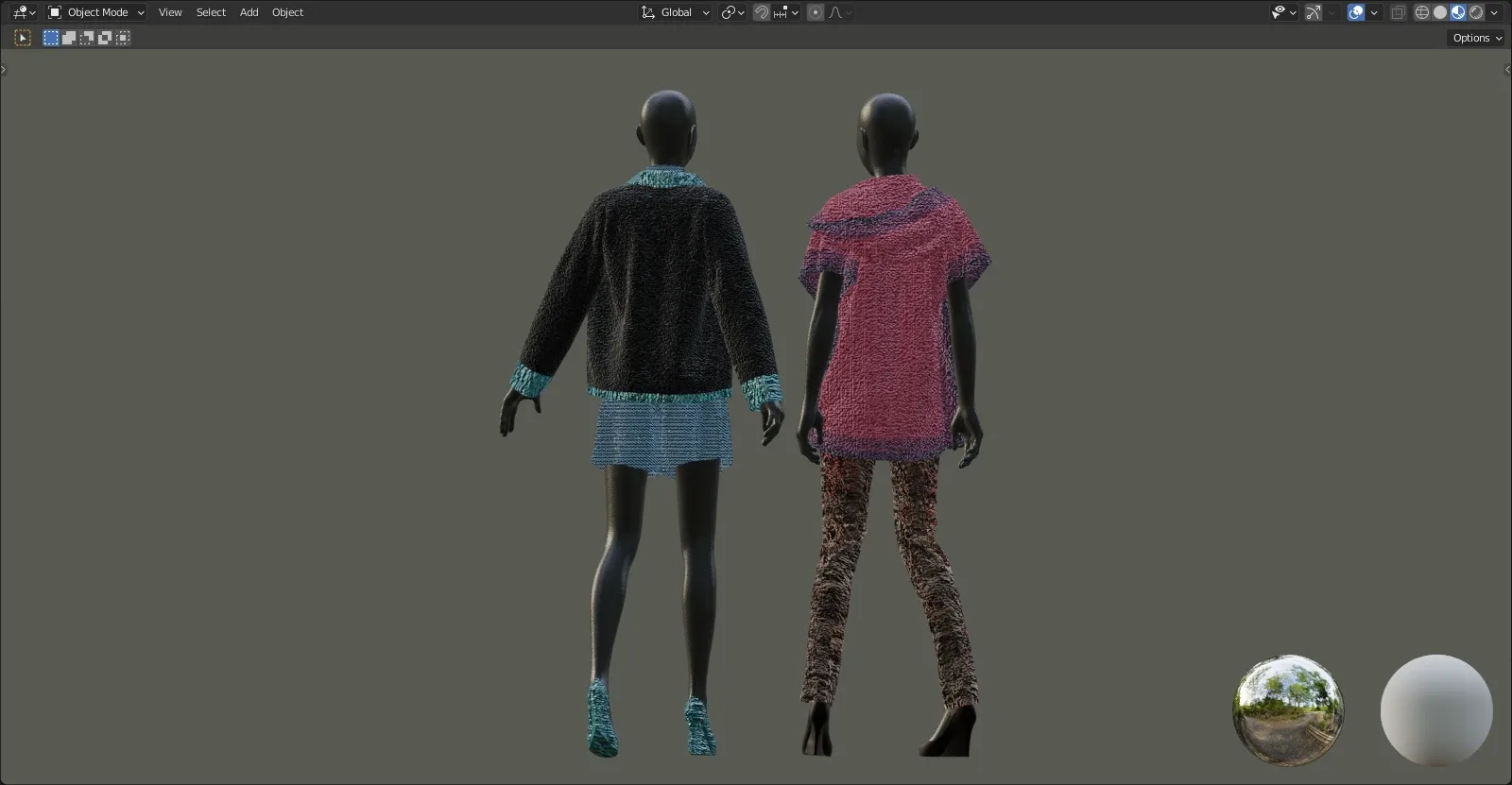Click the Select Box tool icon
Viewport: 1512px width, 785px height.
pyautogui.click(x=23, y=38)
